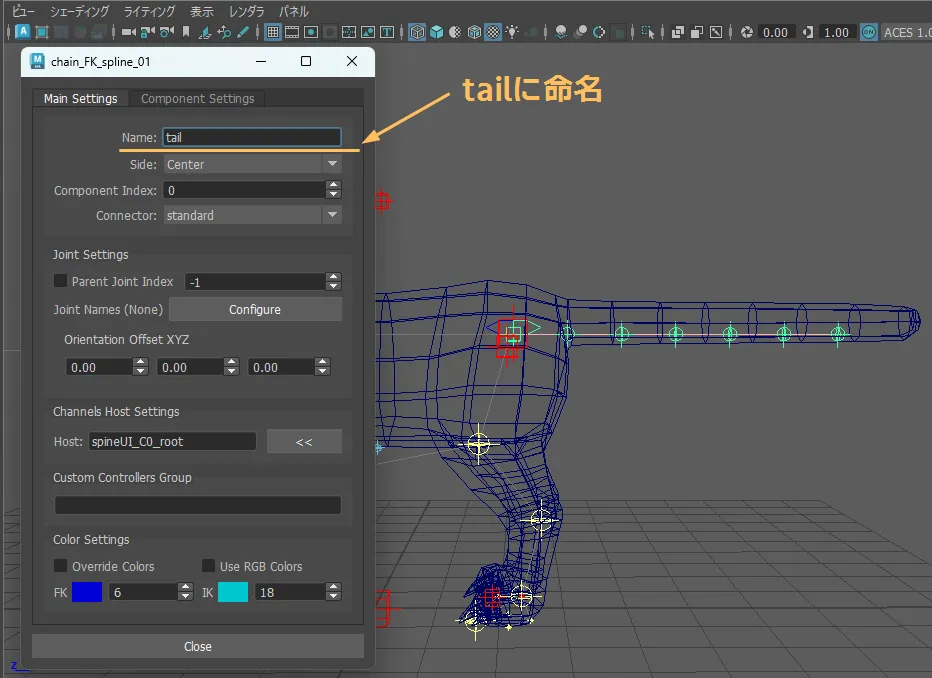Toggle the grid display icon
Screen dimensions: 932x678
(x=272, y=32)
